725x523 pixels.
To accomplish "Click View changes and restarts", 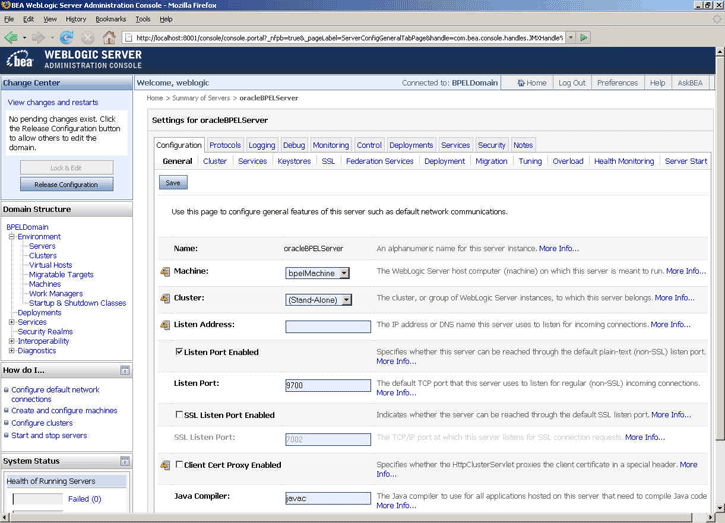I will tap(53, 103).
